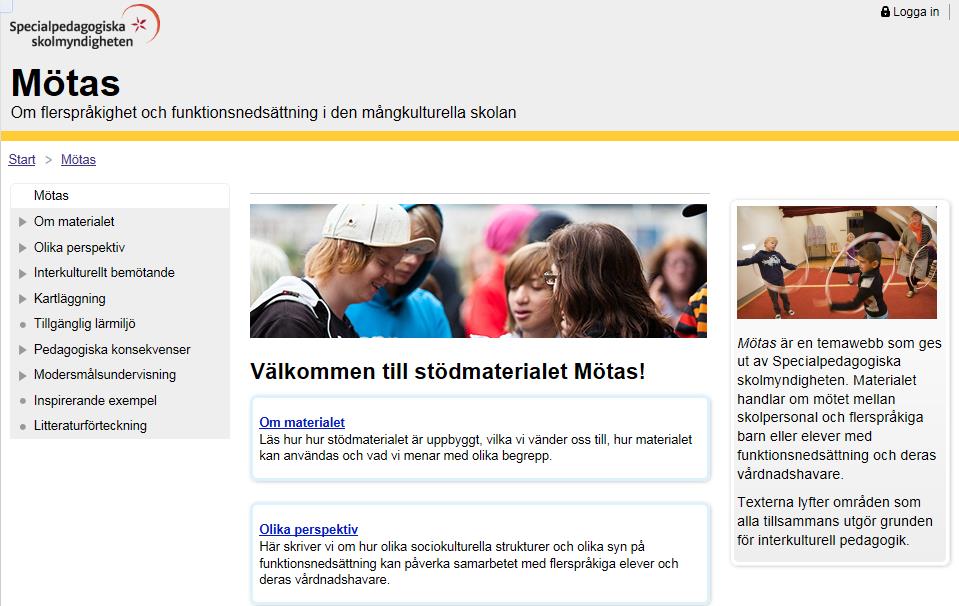
Task: Open the Olika perspektiv heading link
Action: [x=309, y=530]
